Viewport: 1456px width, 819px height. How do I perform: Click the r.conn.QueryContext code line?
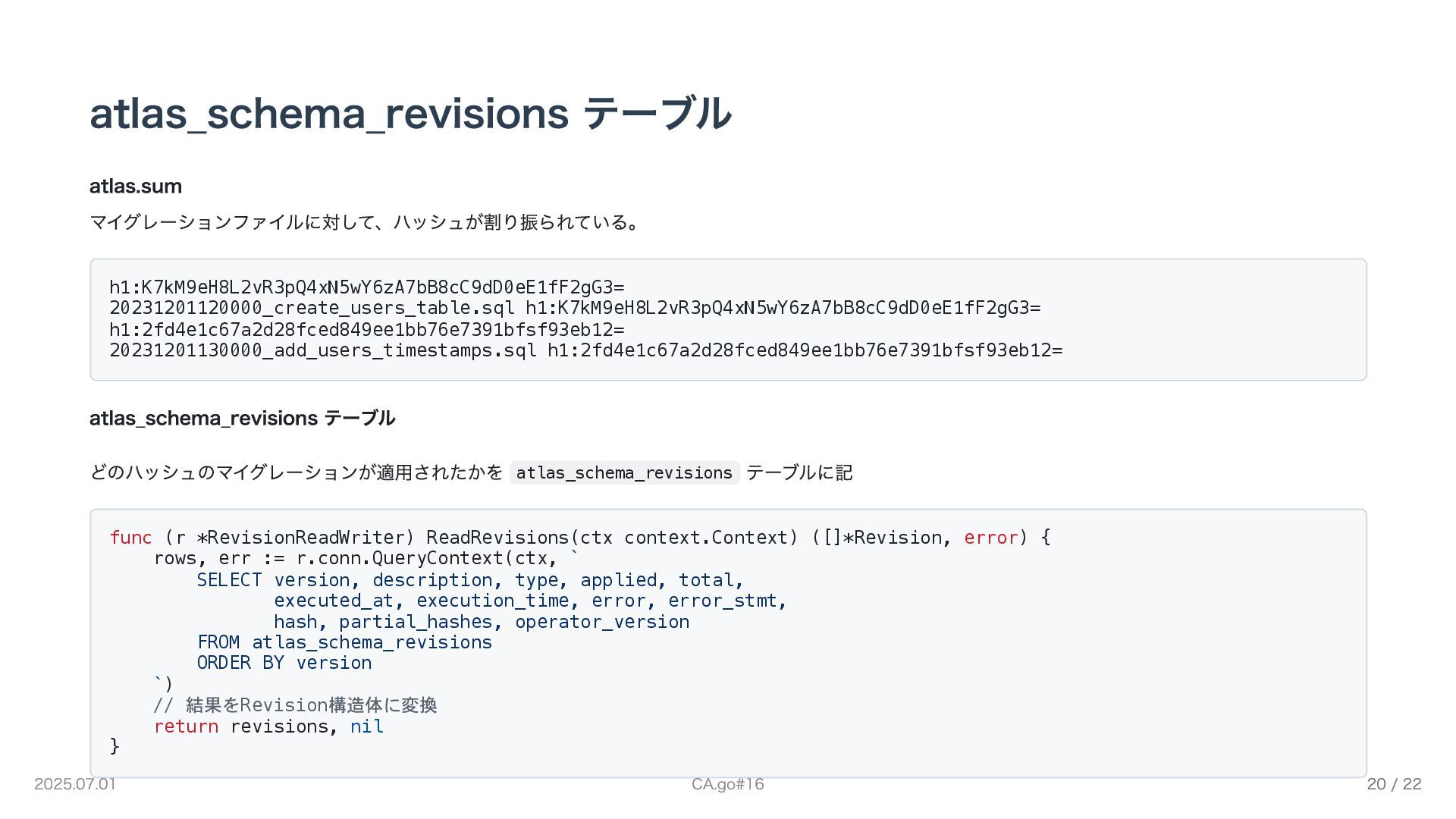coord(366,559)
